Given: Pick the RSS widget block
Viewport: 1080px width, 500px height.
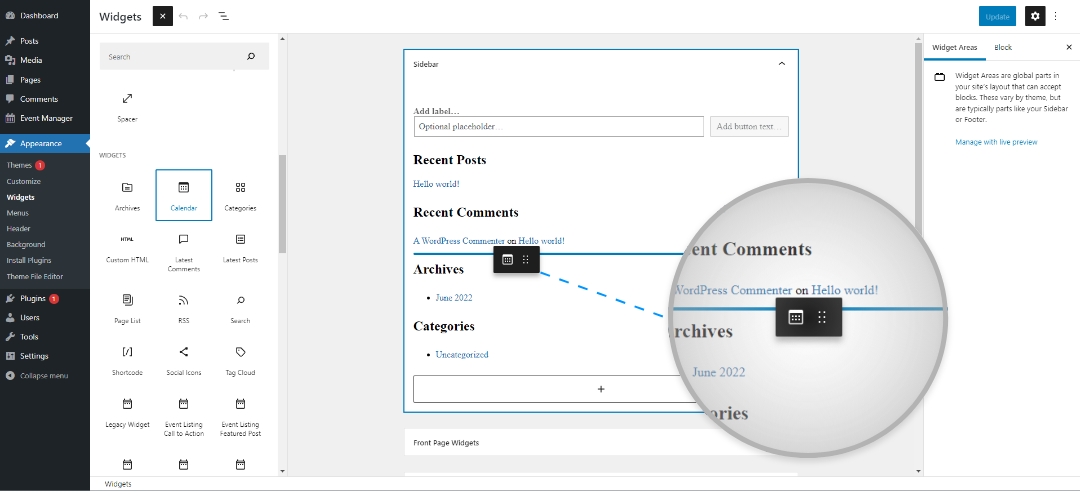Looking at the screenshot, I should coord(183,306).
